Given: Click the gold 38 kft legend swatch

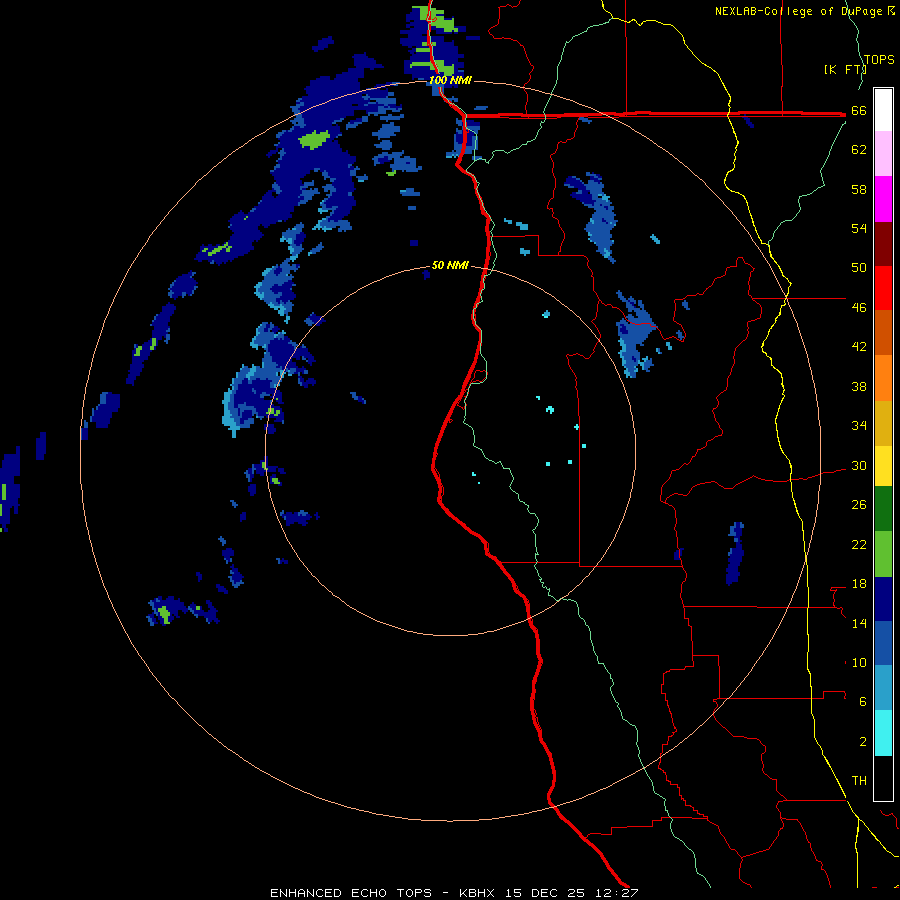Looking at the screenshot, I should click(883, 422).
